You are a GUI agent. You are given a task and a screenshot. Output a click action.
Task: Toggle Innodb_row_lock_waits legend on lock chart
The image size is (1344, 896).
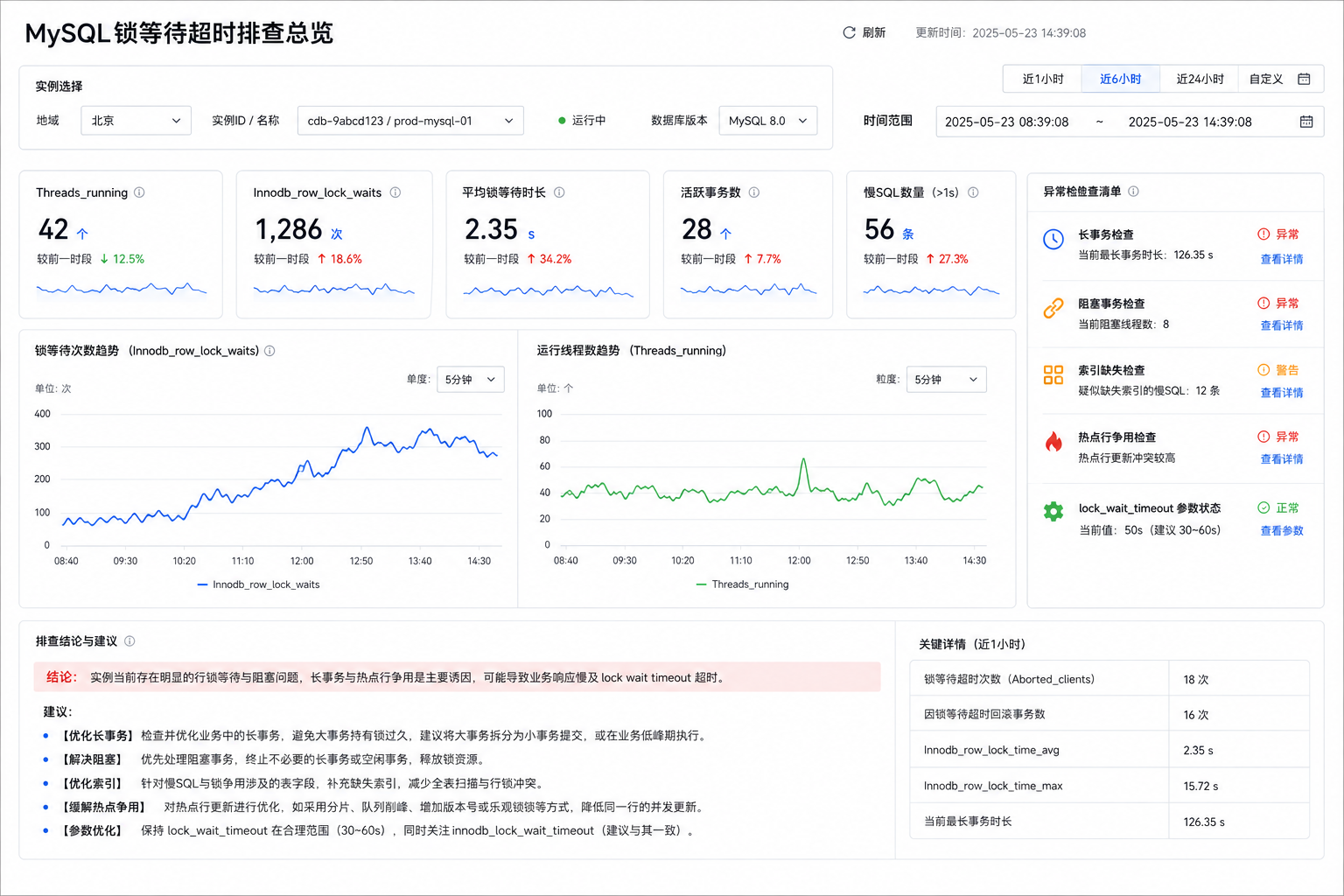pyautogui.click(x=259, y=584)
